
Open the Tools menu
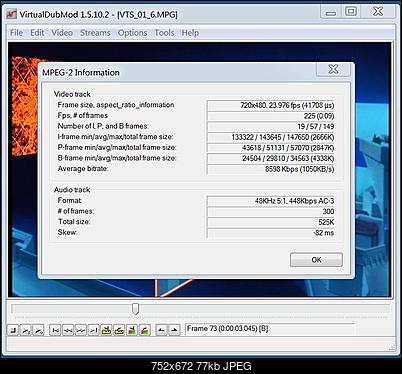pos(164,33)
